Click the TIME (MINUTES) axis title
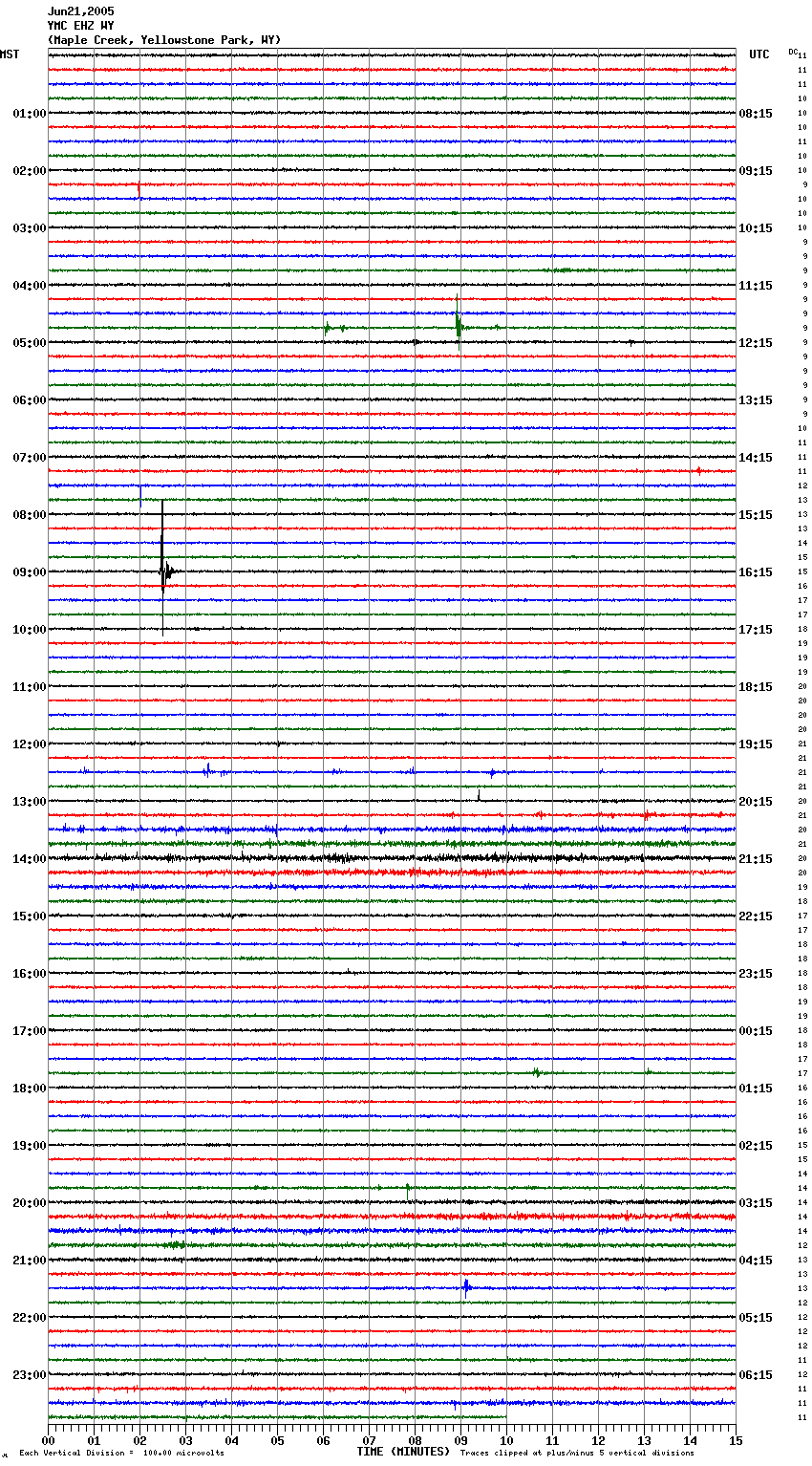812x1466 pixels. coord(403,1452)
